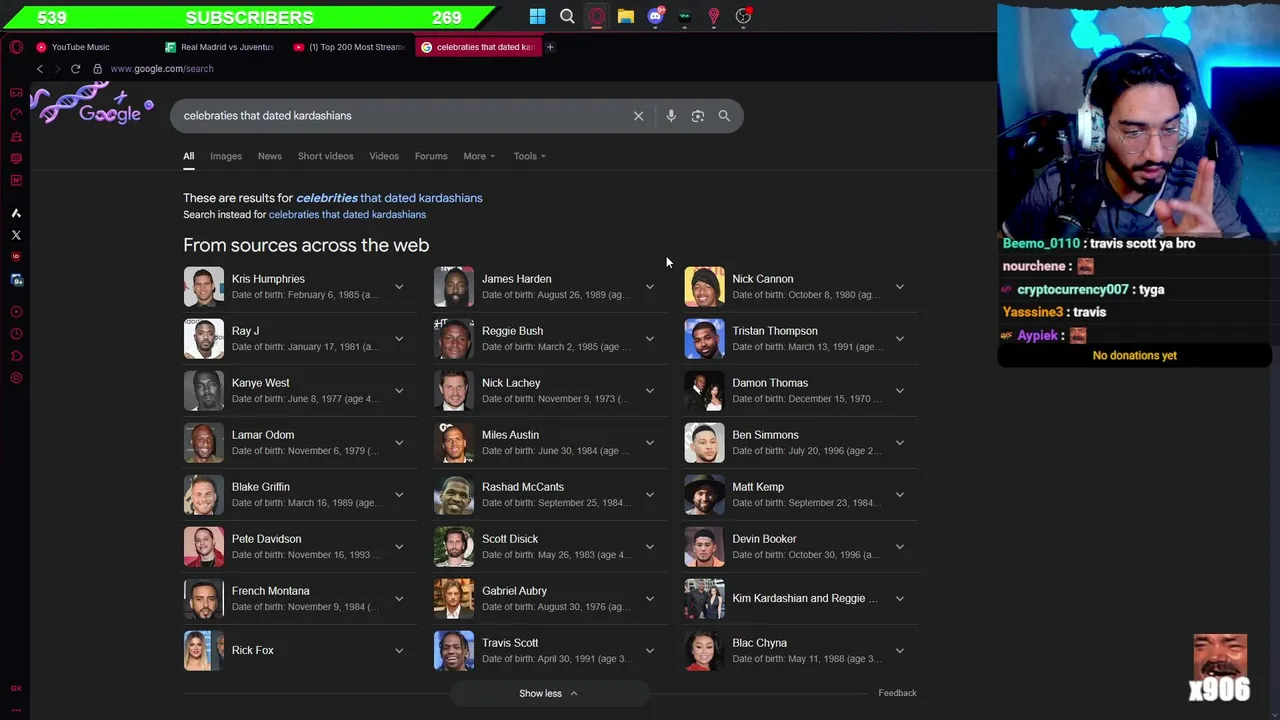
Task: Open sidebar History clock icon
Action: pos(16,334)
